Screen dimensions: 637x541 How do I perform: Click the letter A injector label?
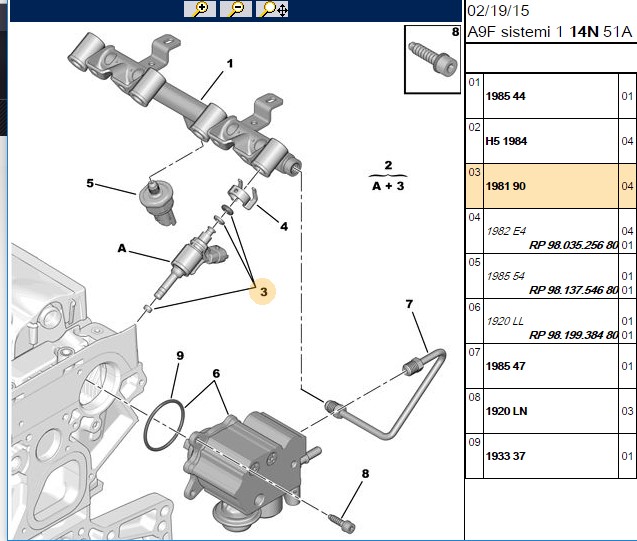(122, 248)
